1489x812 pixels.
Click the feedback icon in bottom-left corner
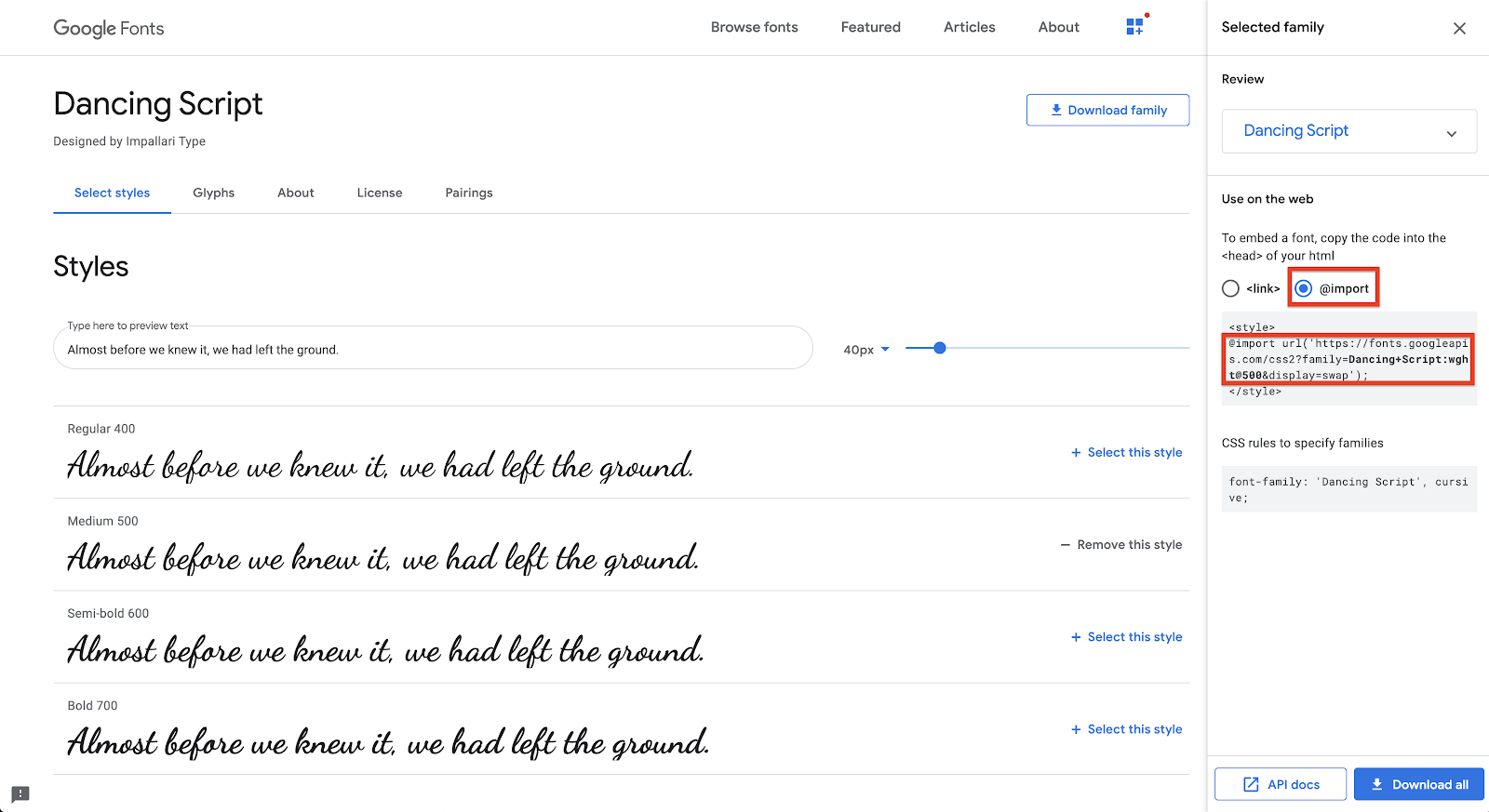tap(20, 793)
